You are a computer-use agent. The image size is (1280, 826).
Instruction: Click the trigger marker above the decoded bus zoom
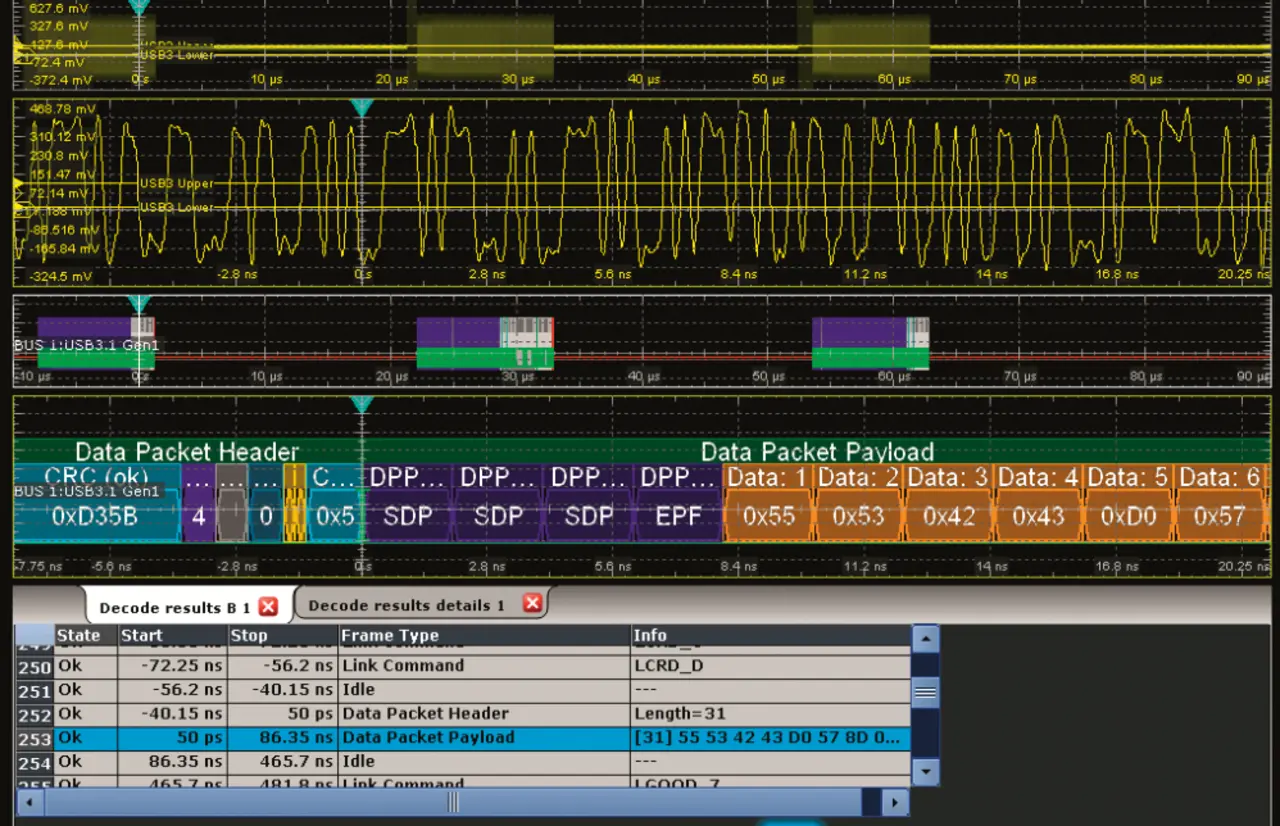tap(361, 404)
